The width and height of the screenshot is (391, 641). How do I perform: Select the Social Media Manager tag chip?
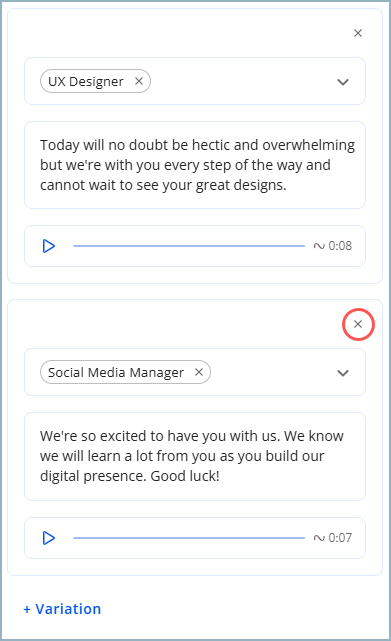[116, 372]
